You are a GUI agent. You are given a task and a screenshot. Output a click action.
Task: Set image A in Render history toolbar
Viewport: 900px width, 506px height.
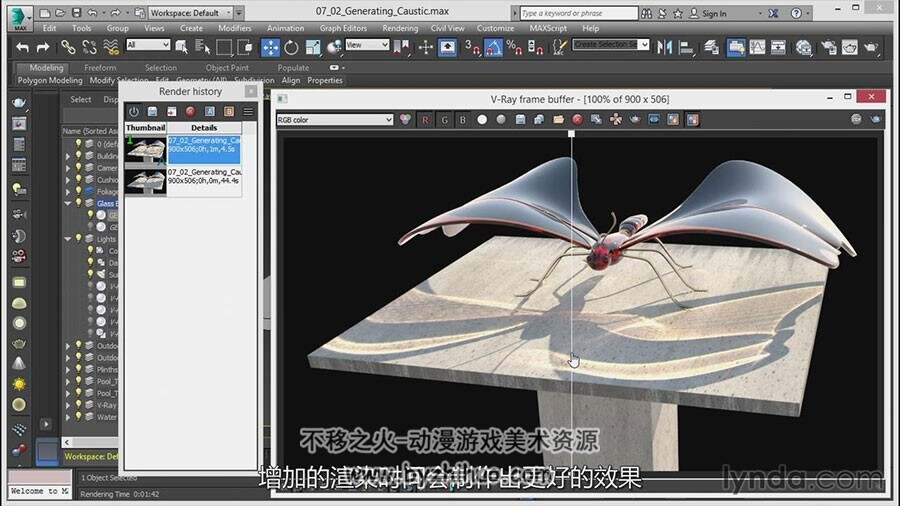point(210,111)
